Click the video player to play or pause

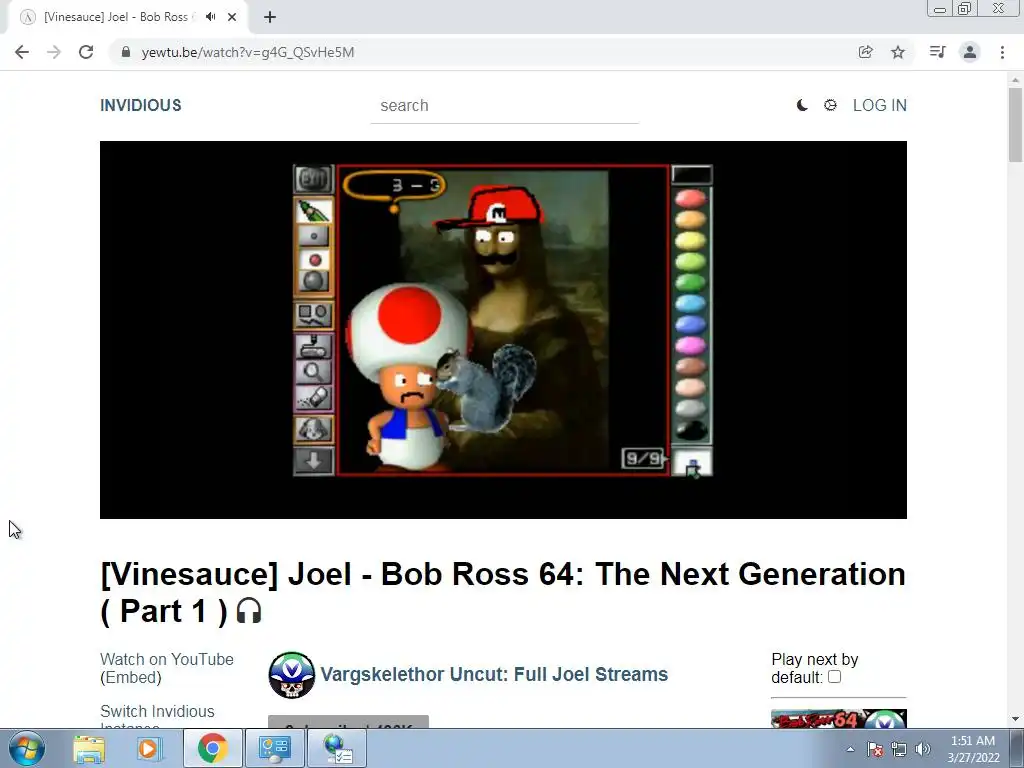(x=503, y=330)
